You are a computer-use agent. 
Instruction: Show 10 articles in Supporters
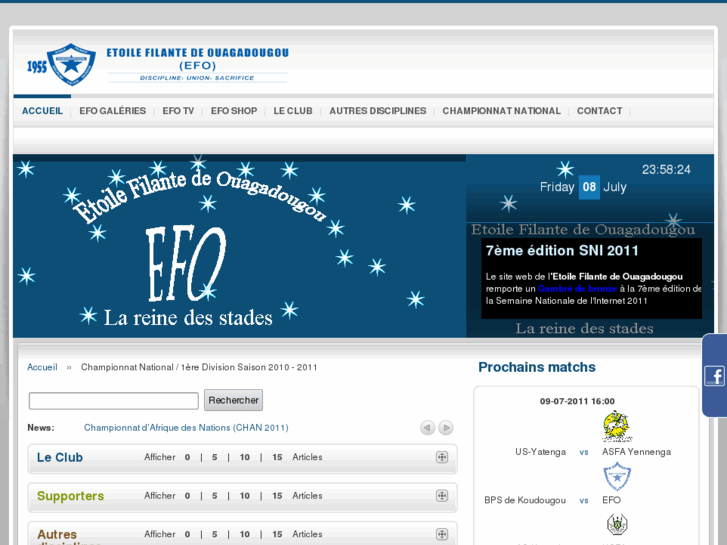tap(245, 496)
